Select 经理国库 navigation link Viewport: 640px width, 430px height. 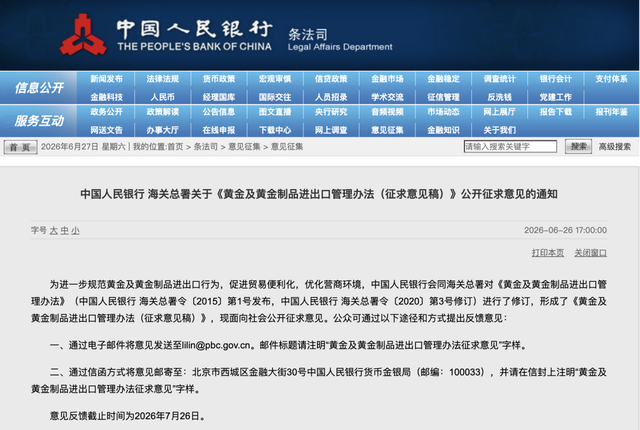point(219,97)
